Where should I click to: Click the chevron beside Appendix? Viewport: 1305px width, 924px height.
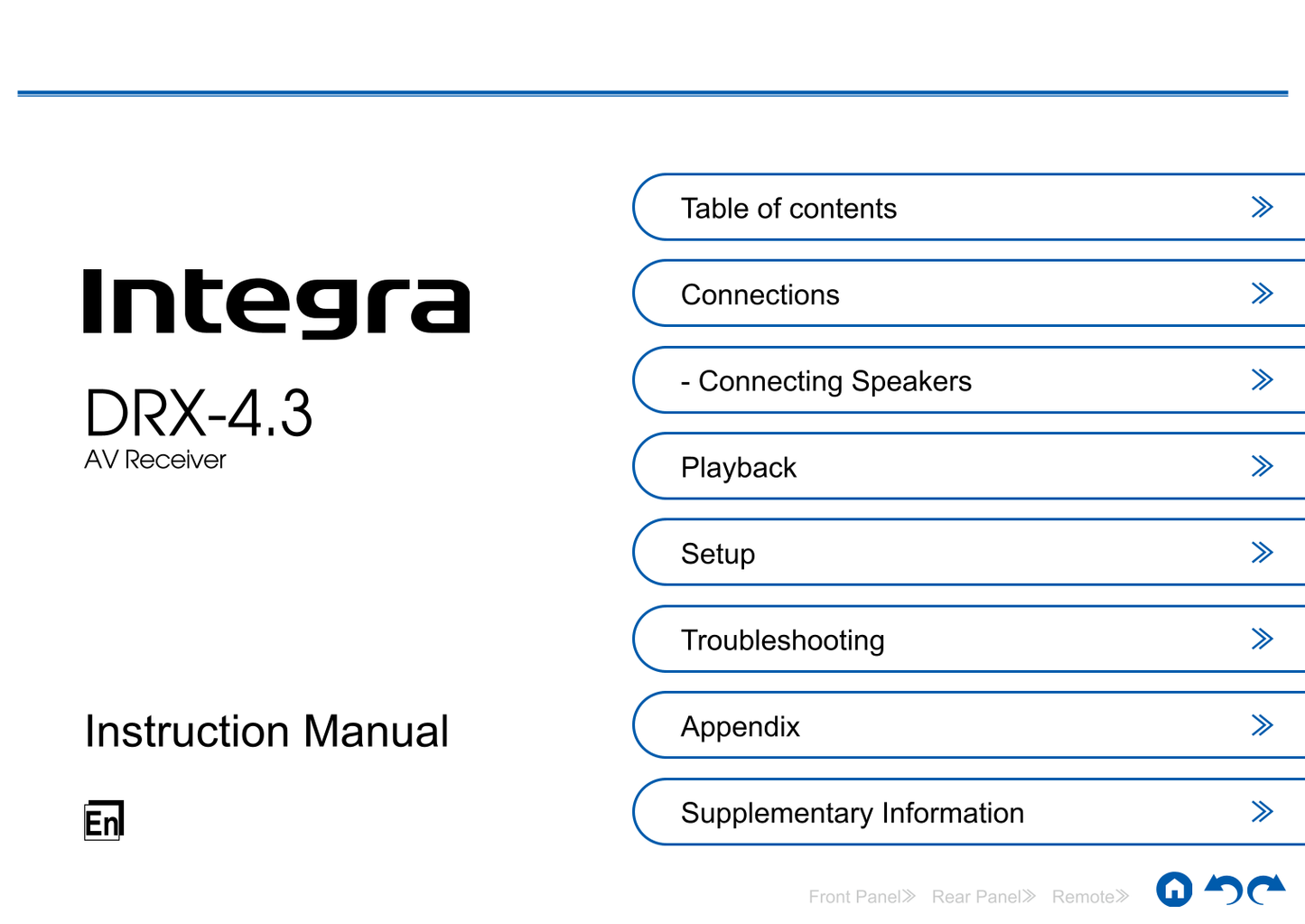[x=1262, y=725]
